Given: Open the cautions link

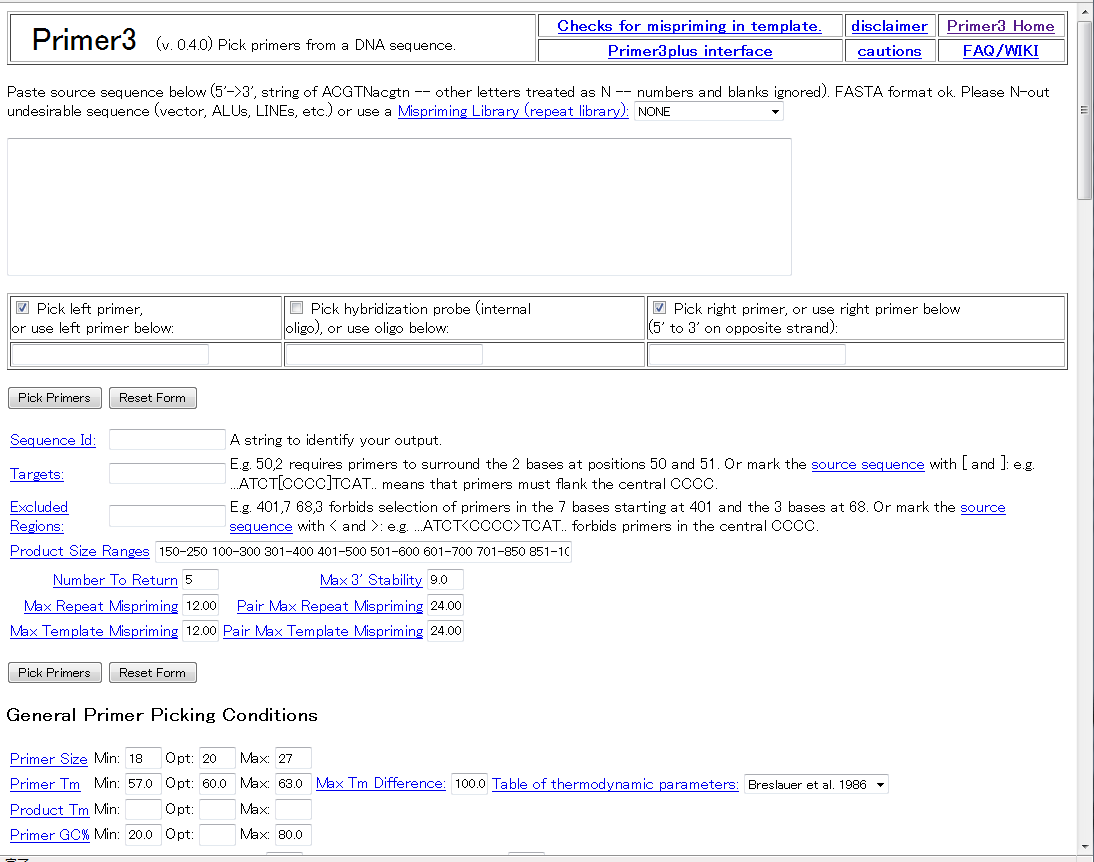Looking at the screenshot, I should pyautogui.click(x=889, y=51).
